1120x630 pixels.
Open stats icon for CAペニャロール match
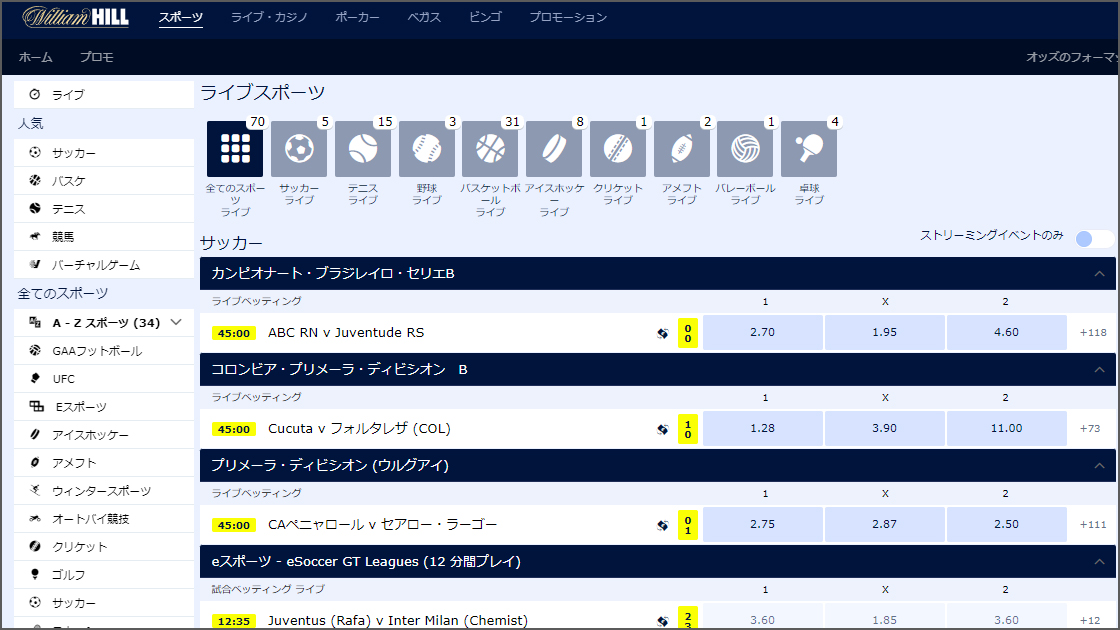(663, 525)
